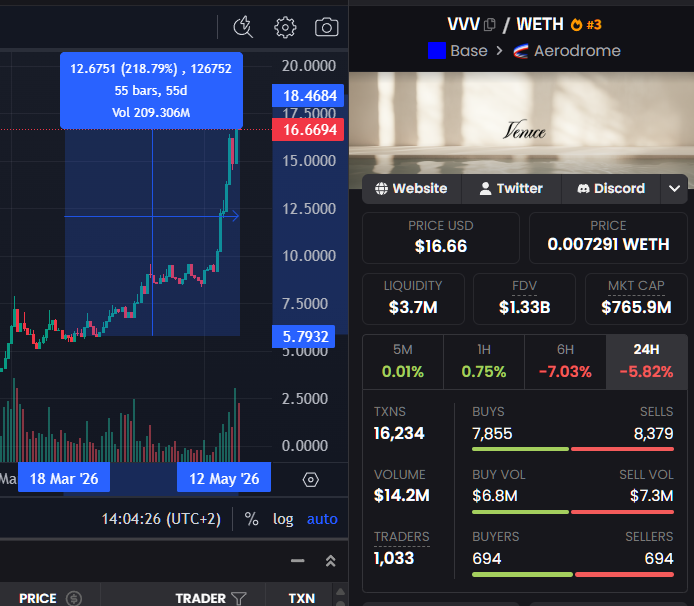
Task: Click the current price label 16.6694
Action: click(308, 130)
